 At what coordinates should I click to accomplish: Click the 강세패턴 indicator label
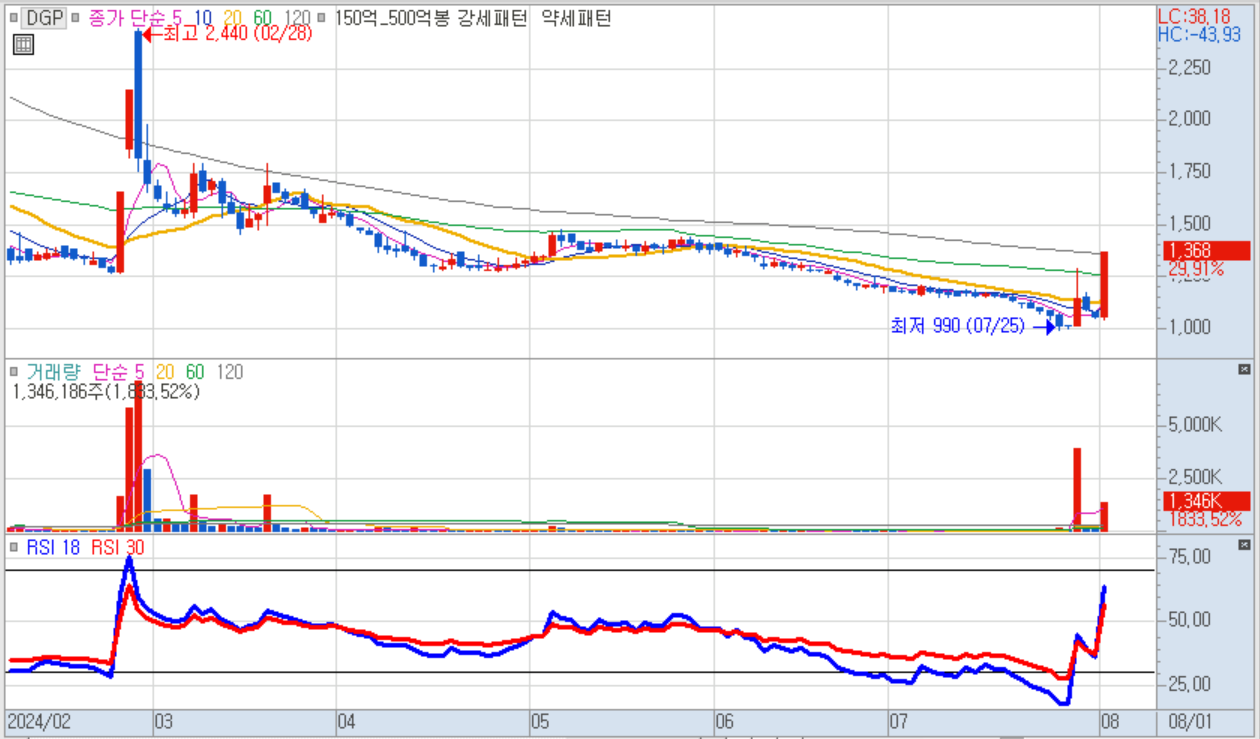(x=490, y=18)
